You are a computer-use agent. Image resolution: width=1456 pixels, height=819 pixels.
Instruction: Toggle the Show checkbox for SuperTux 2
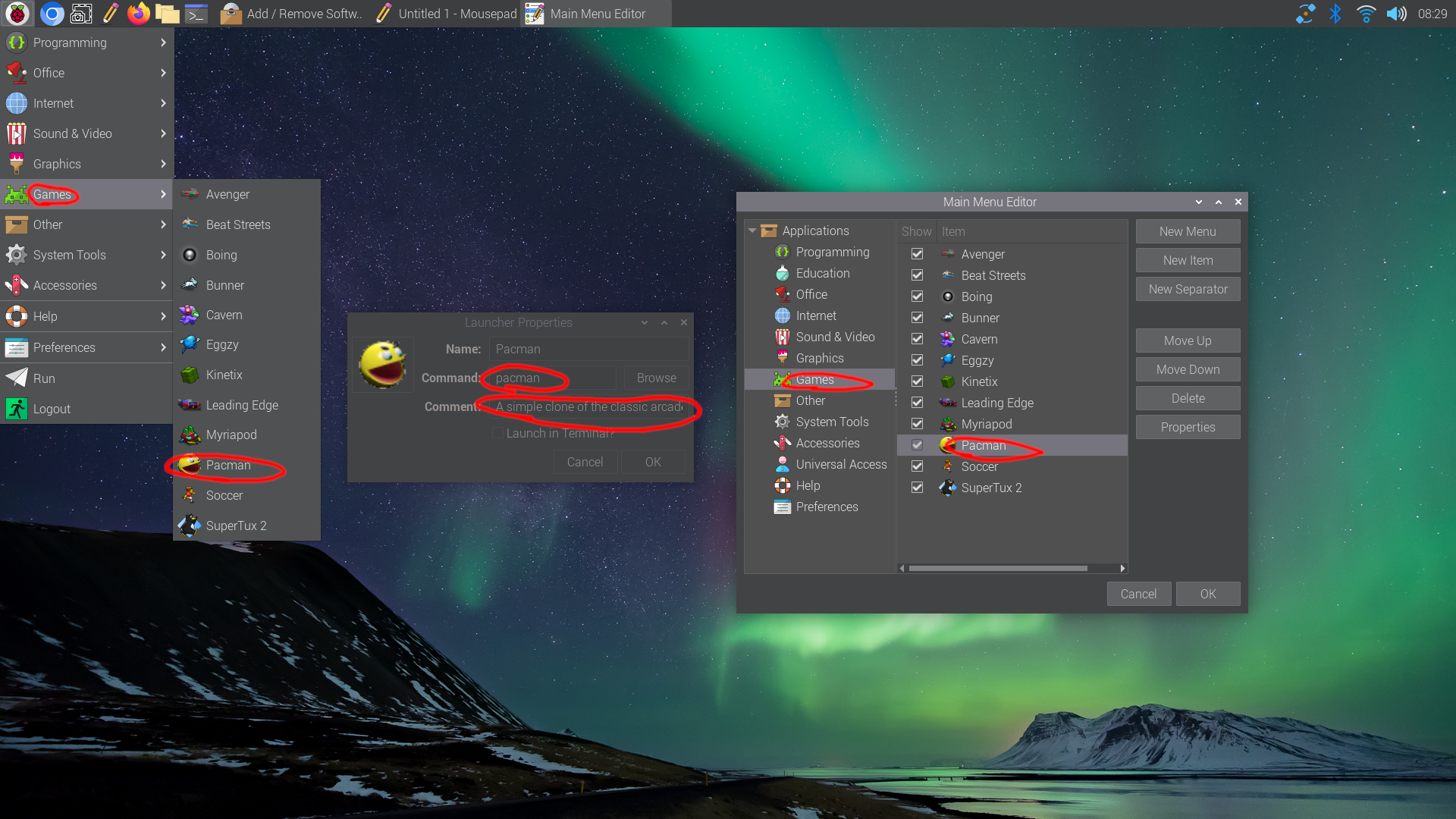pyautogui.click(x=917, y=488)
